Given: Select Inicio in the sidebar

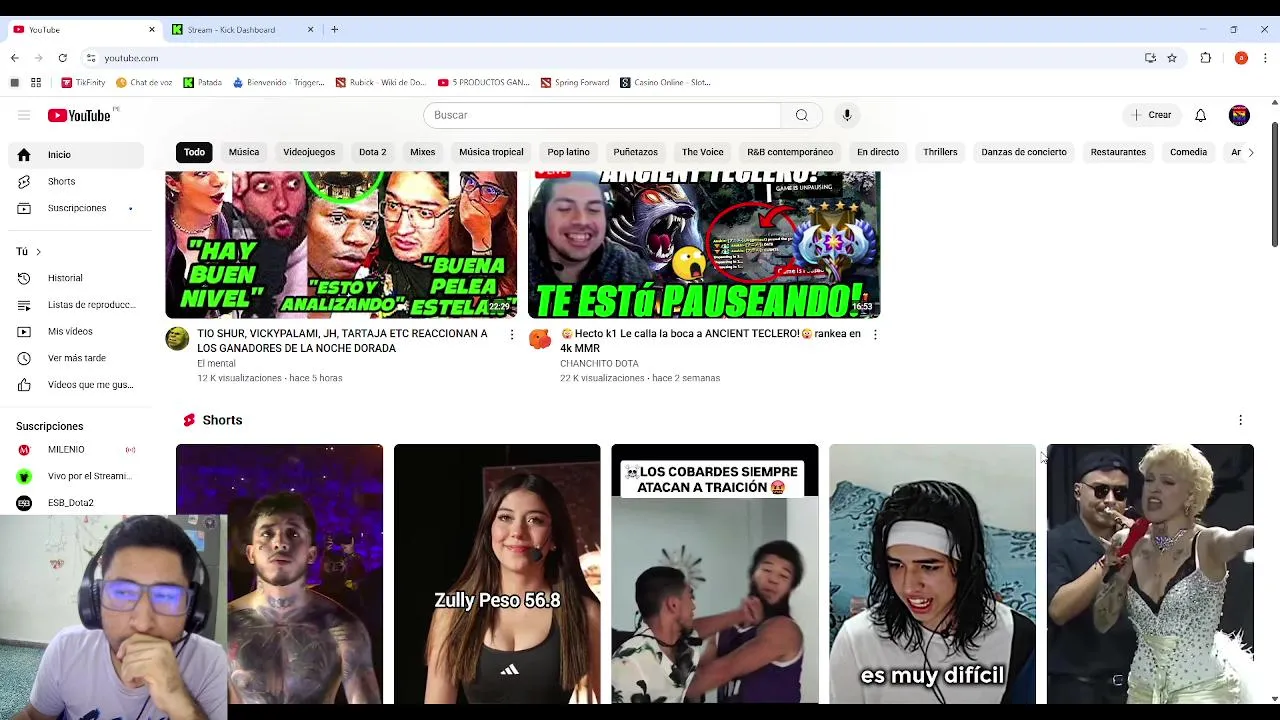Looking at the screenshot, I should click(x=76, y=155).
